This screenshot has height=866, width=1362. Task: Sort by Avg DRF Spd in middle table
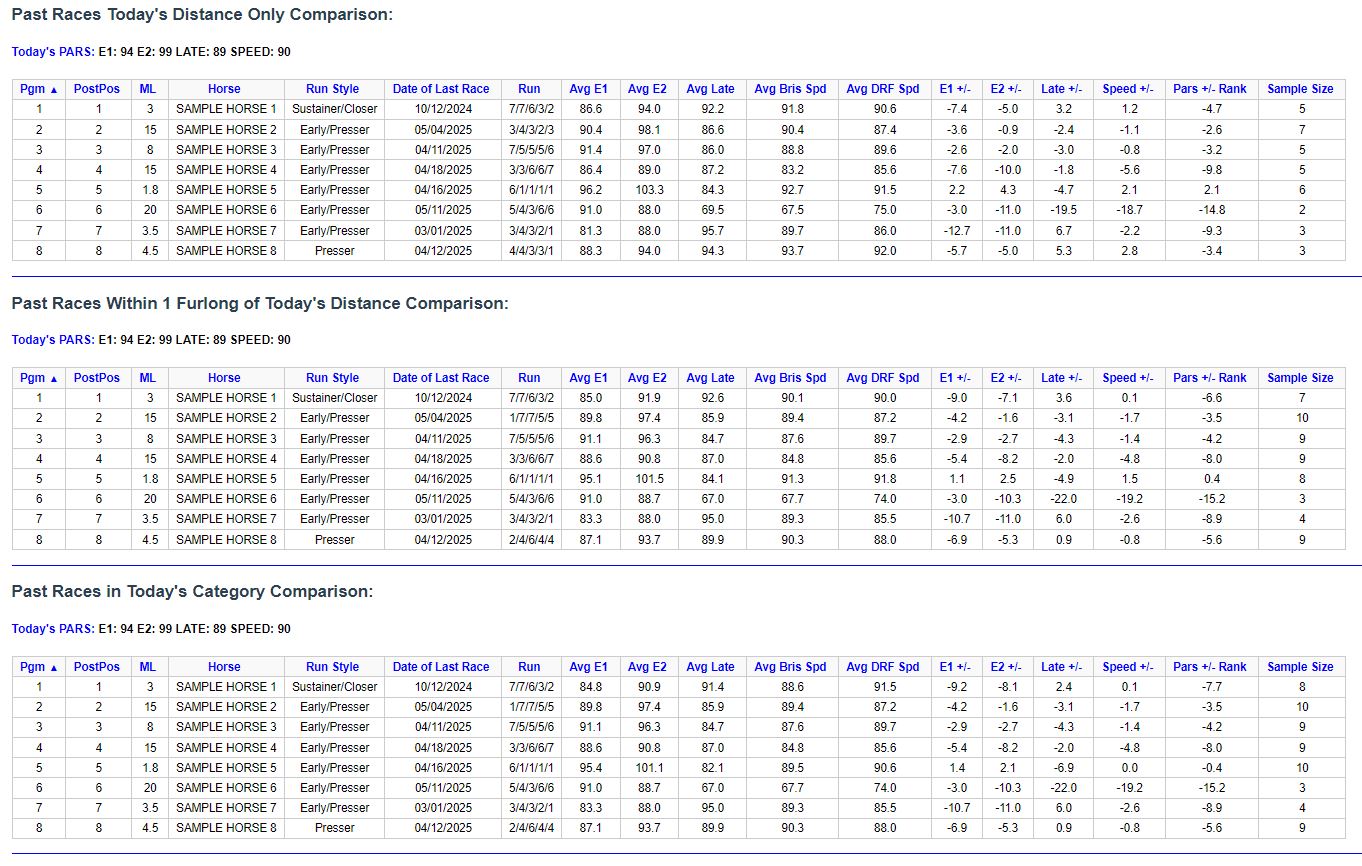point(882,377)
